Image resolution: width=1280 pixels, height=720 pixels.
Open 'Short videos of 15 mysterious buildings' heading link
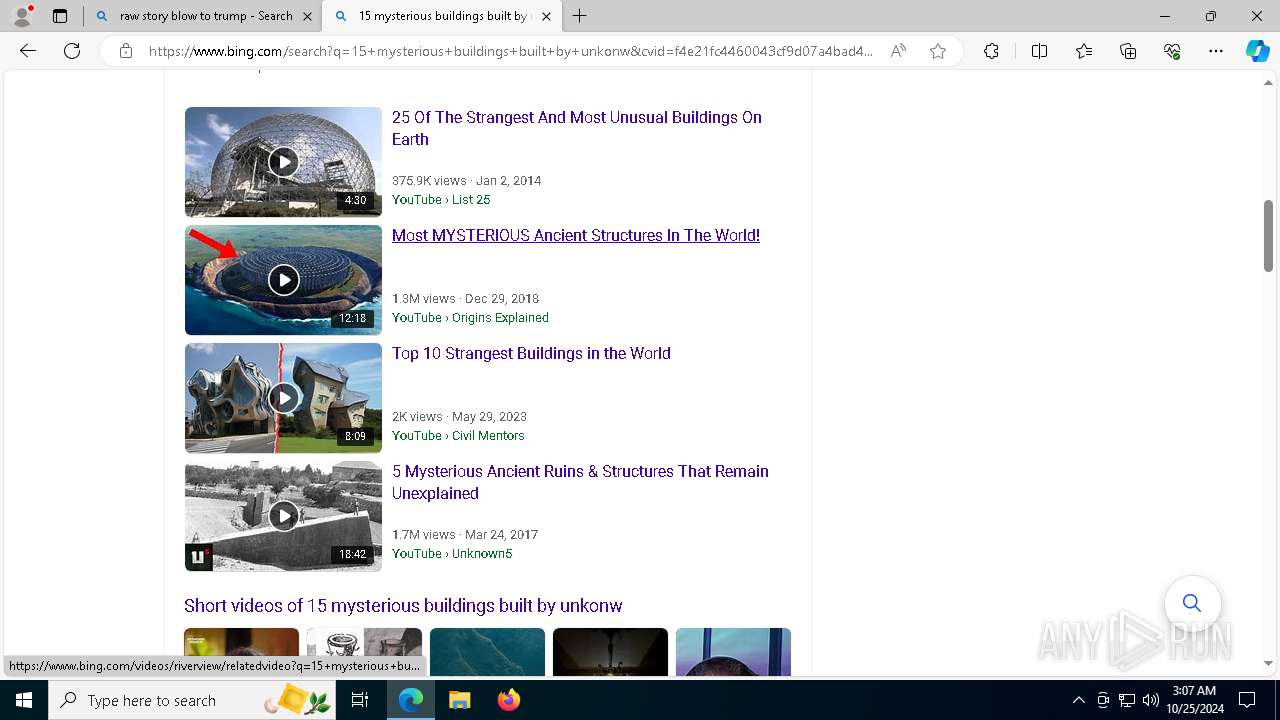403,606
